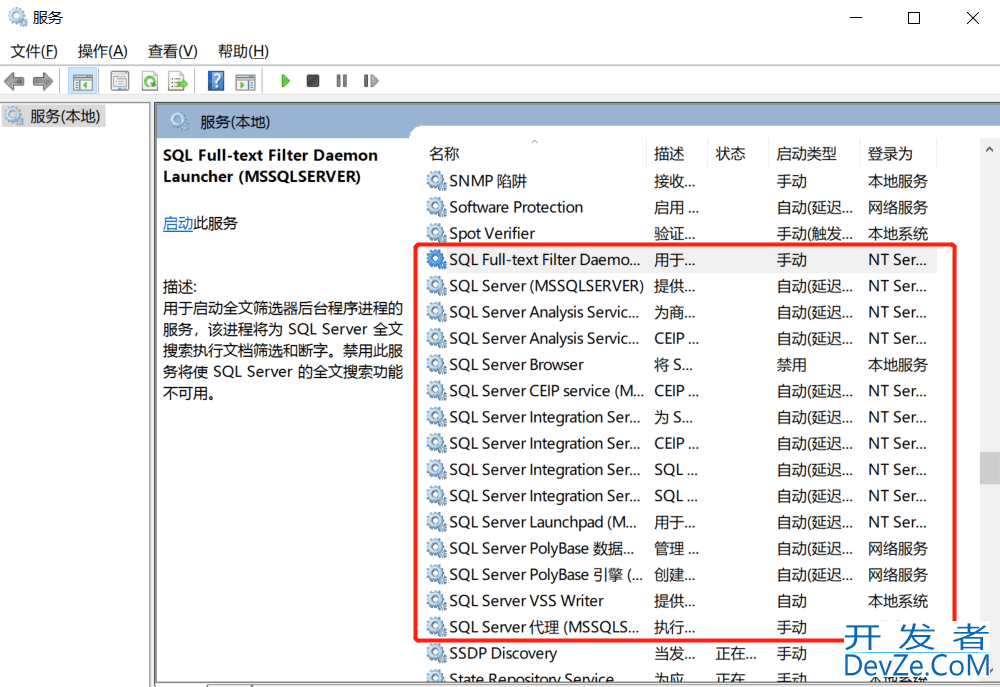Click the SQL Server Browser gear icon
Viewport: 1000px width, 687px height.
[x=436, y=364]
